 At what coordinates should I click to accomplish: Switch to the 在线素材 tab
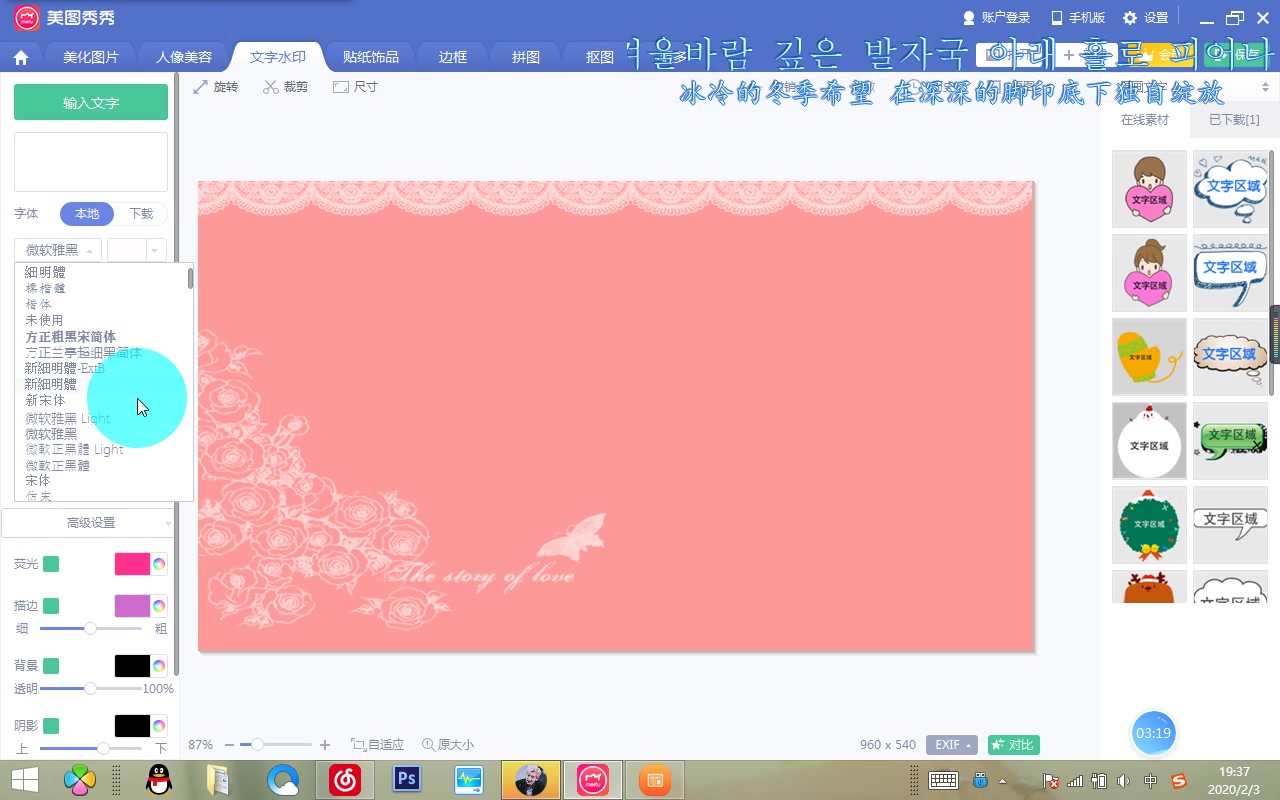click(x=1145, y=120)
